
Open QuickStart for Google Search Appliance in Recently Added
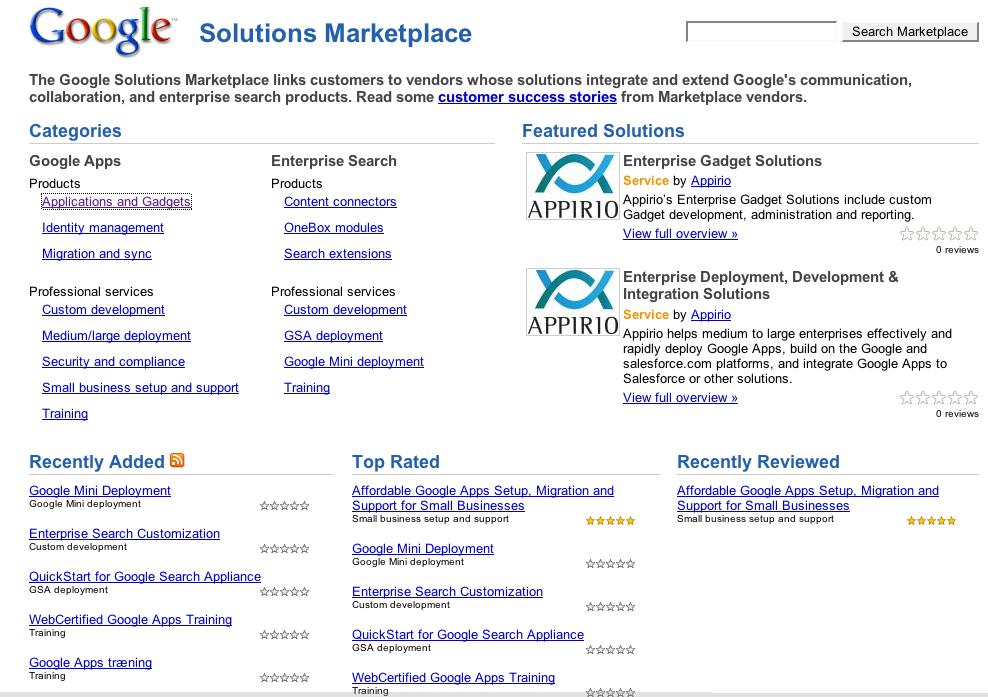(x=145, y=576)
